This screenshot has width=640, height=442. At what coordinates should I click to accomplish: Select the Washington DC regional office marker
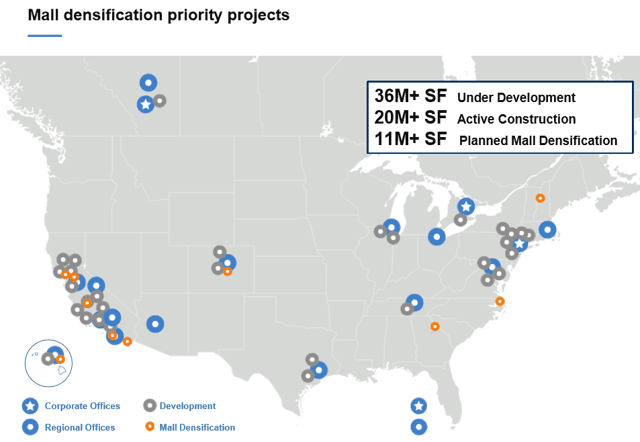tap(493, 267)
